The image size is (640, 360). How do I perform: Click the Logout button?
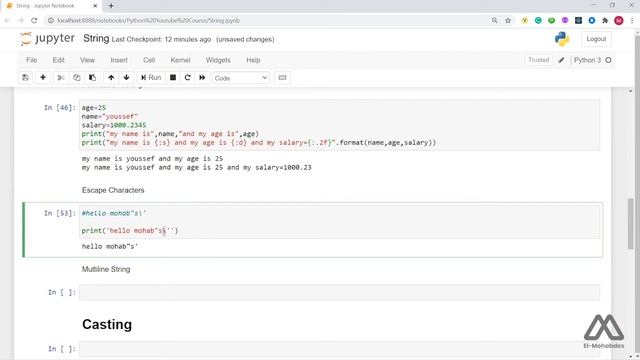(596, 39)
